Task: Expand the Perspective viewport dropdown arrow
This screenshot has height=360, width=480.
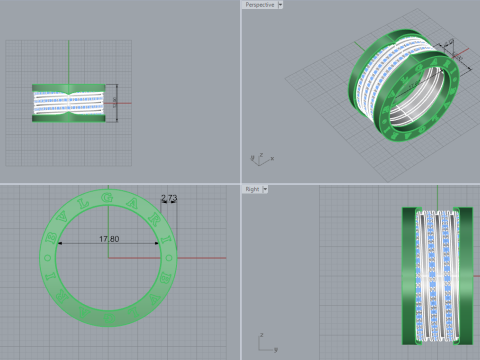Action: (x=280, y=5)
